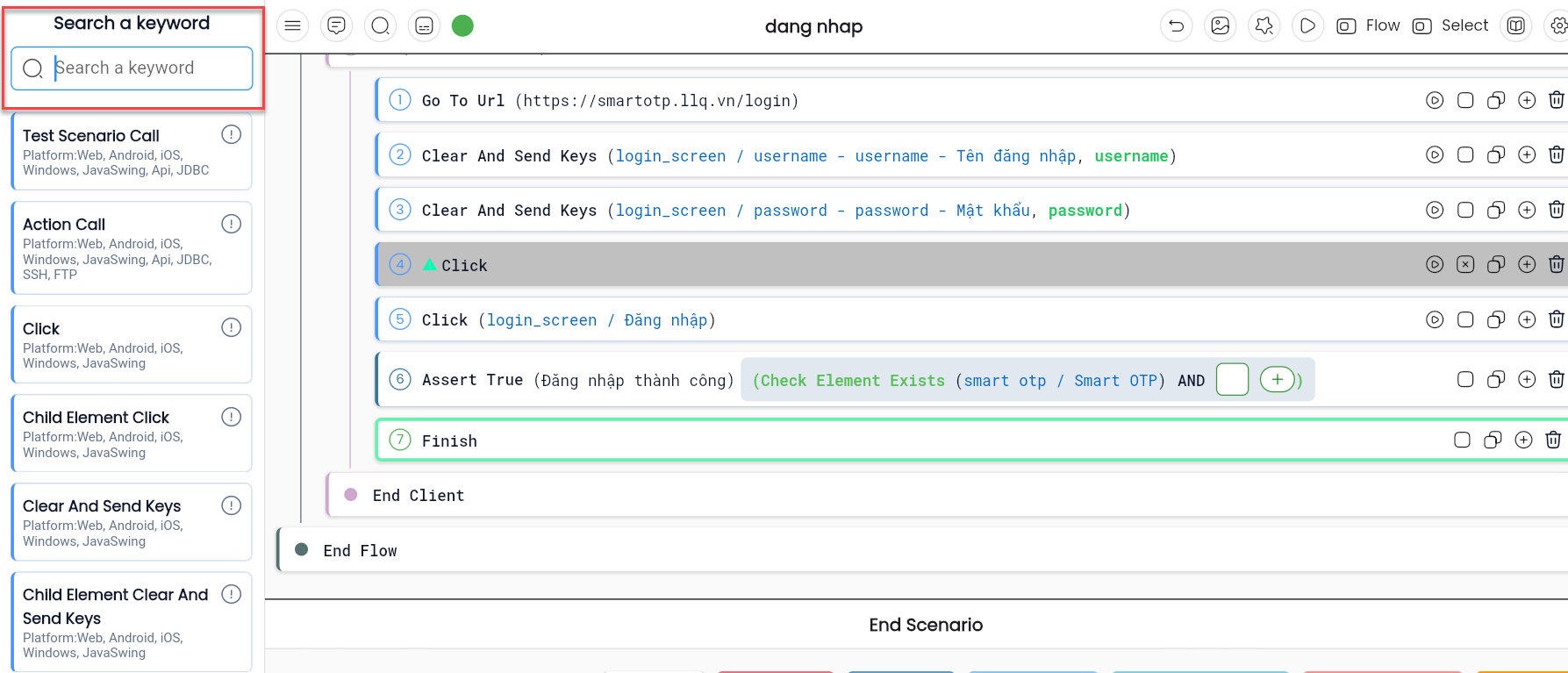Toggle the checkbox on Assert True step
This screenshot has width=1568, height=673.
click(1465, 380)
